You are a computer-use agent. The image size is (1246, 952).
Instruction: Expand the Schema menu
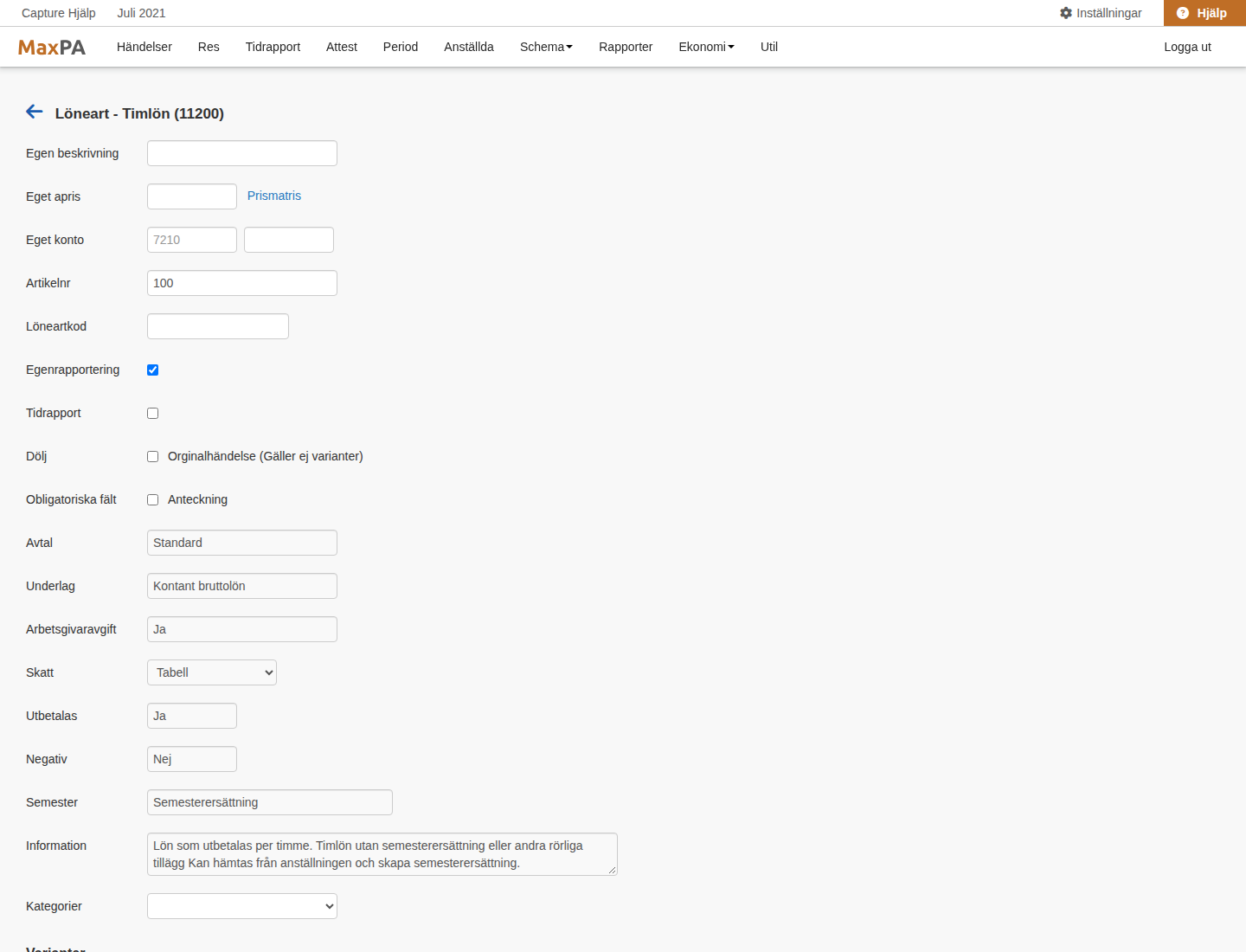click(x=546, y=47)
